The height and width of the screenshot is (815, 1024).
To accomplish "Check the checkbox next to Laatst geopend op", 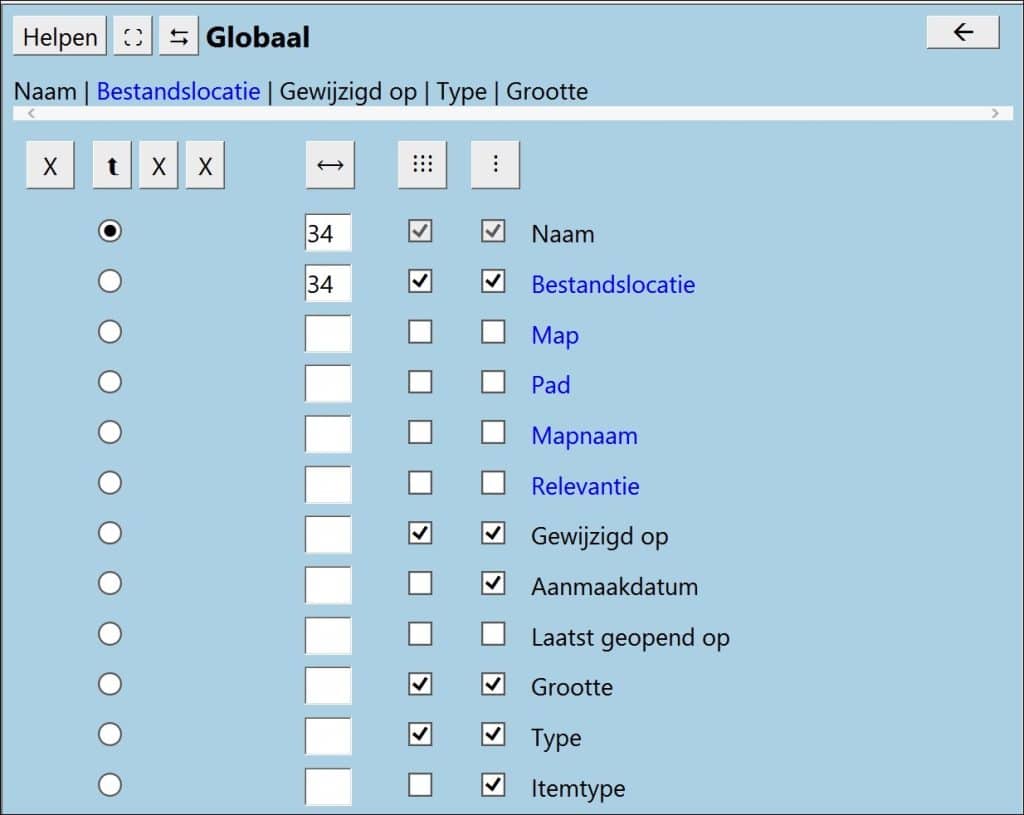I will [493, 634].
